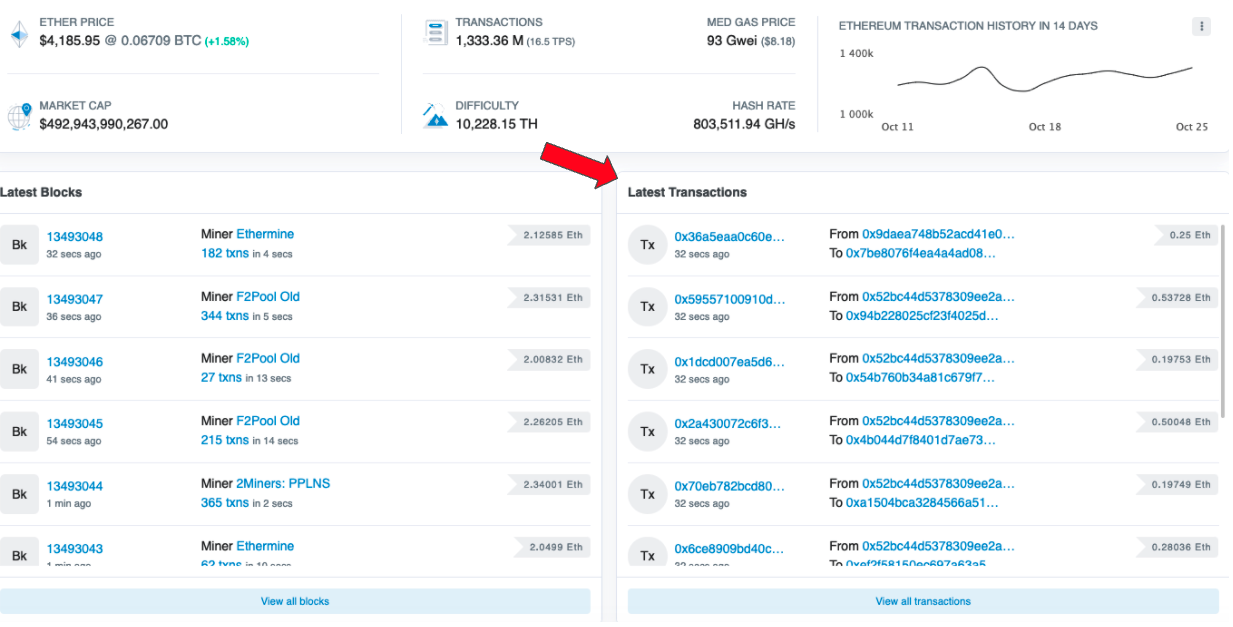Click the View all transactions button
The image size is (1233, 627).
tap(923, 601)
